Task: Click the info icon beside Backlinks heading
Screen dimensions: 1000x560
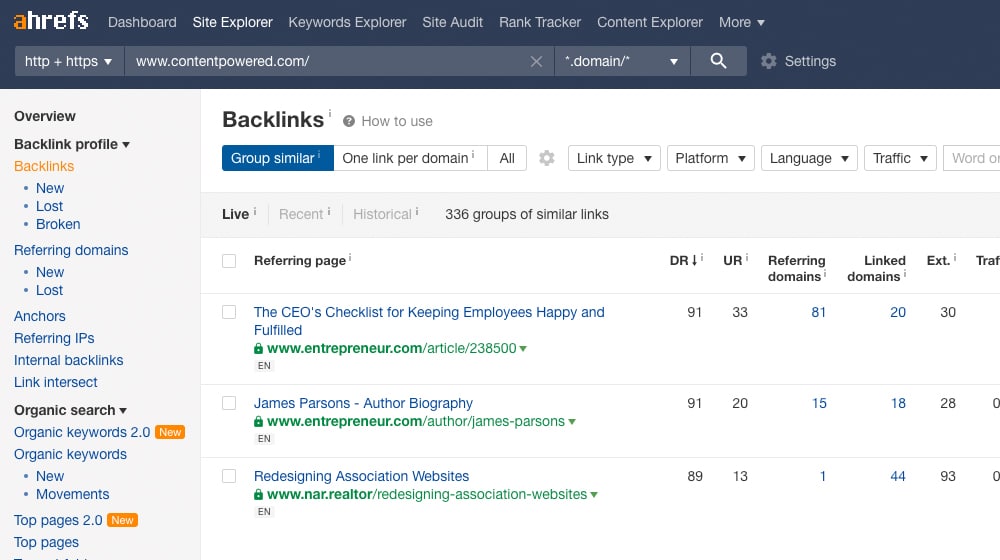Action: 330,113
